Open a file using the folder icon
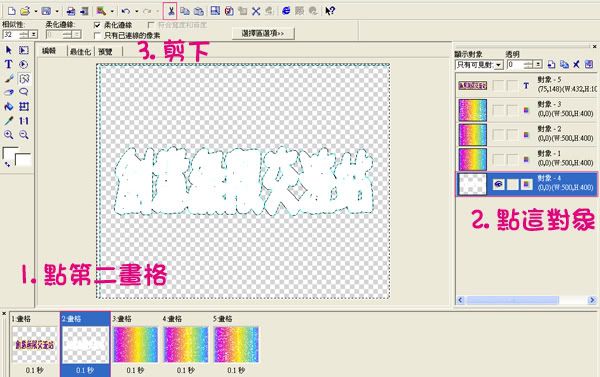 pyautogui.click(x=25, y=11)
